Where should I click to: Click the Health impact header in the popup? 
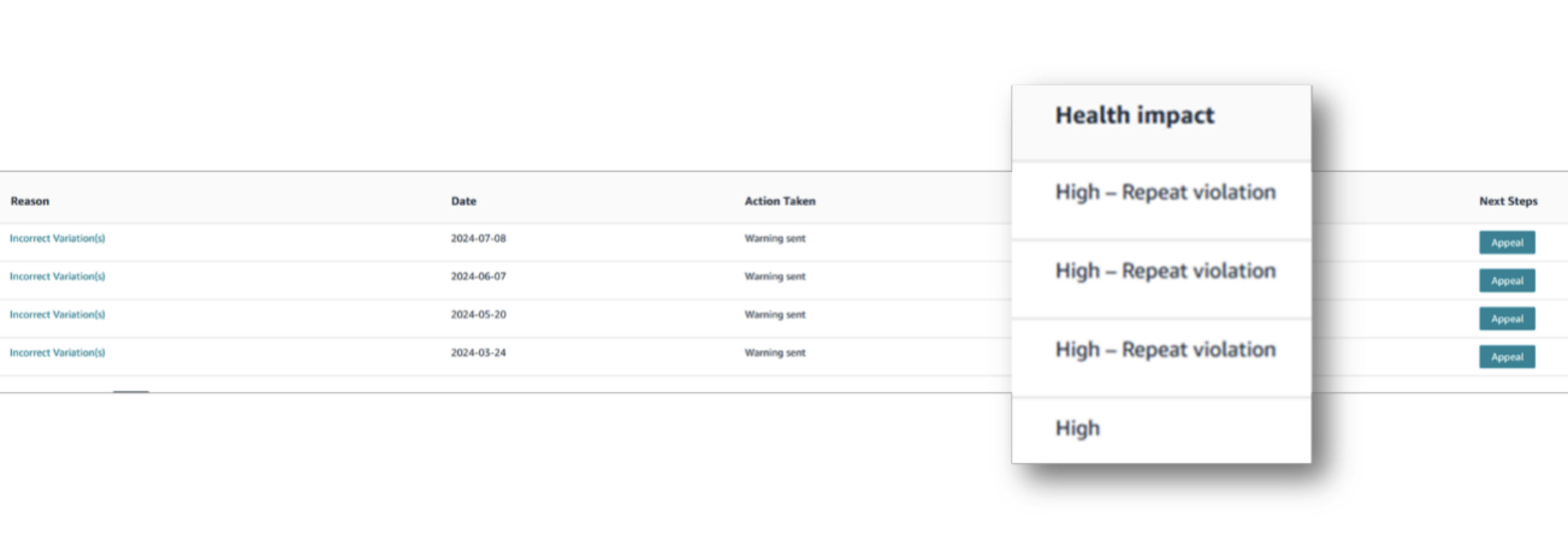[x=1135, y=115]
